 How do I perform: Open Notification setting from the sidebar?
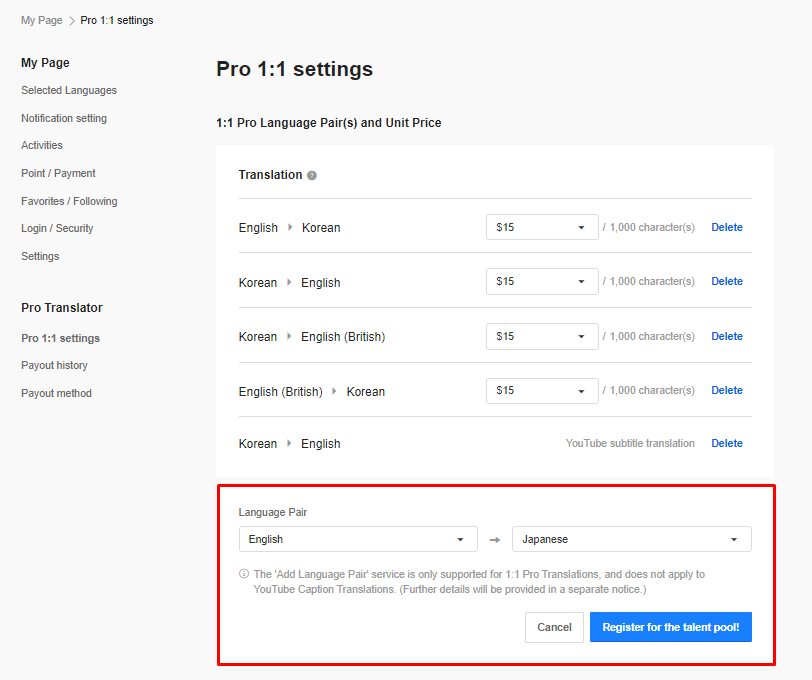point(64,118)
